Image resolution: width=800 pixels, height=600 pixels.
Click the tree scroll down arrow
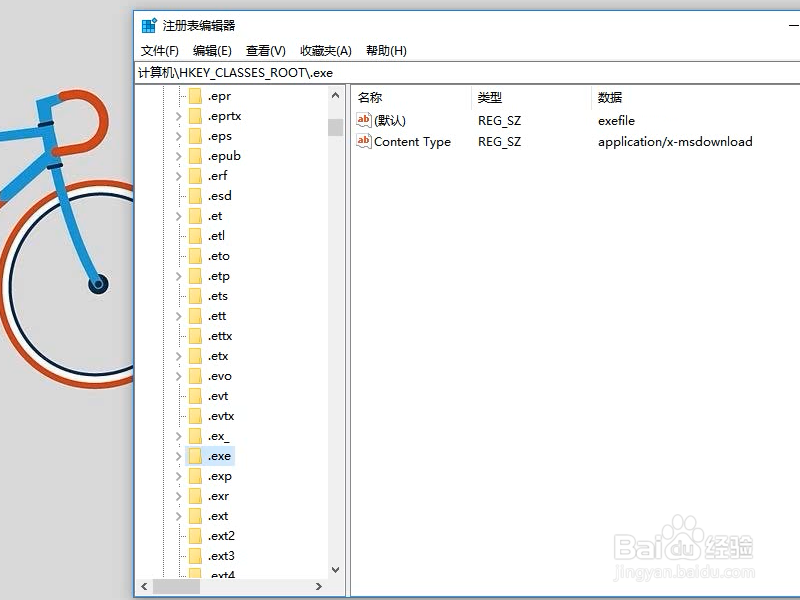[x=335, y=570]
